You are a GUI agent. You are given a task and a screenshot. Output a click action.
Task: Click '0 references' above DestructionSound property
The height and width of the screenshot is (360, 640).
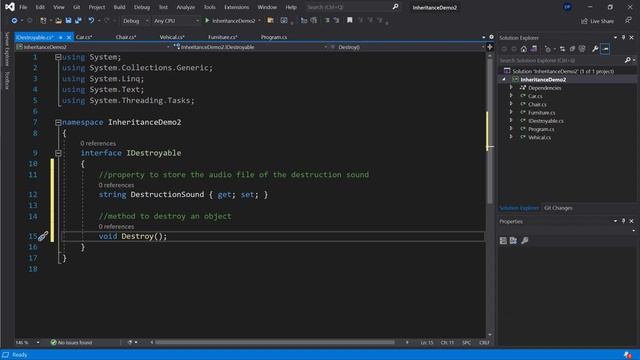116,185
